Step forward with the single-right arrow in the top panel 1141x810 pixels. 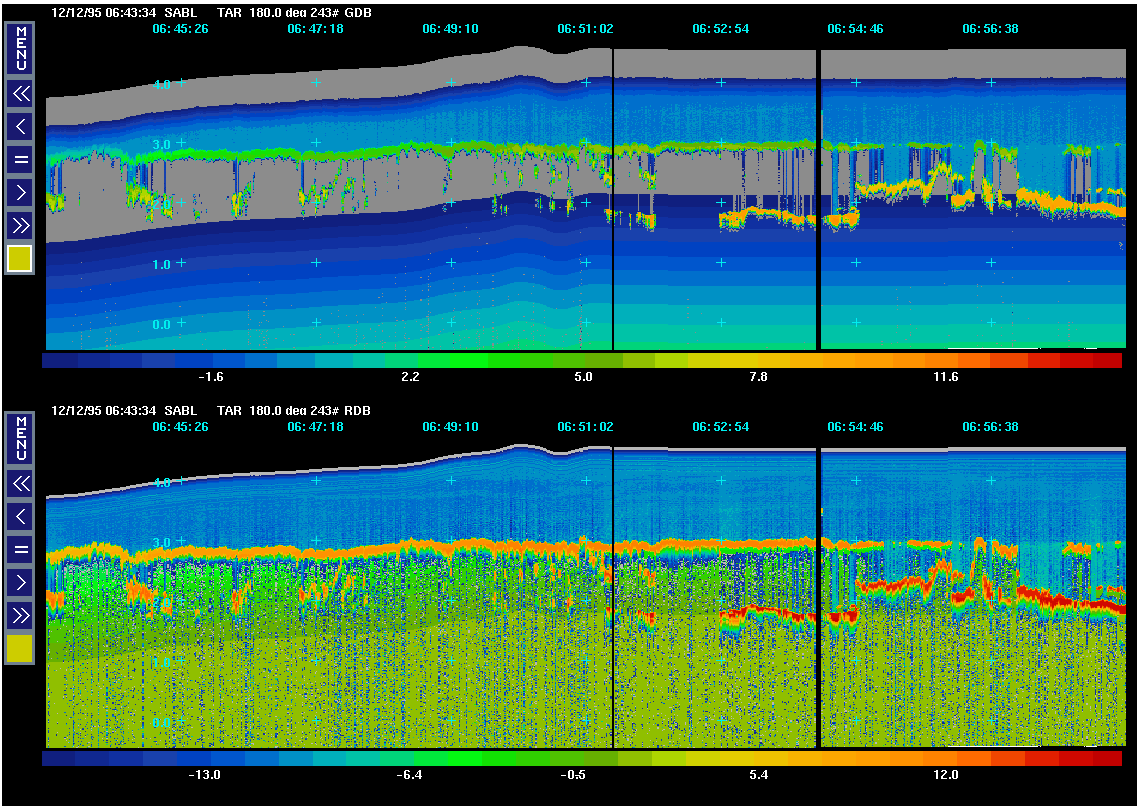tap(20, 191)
